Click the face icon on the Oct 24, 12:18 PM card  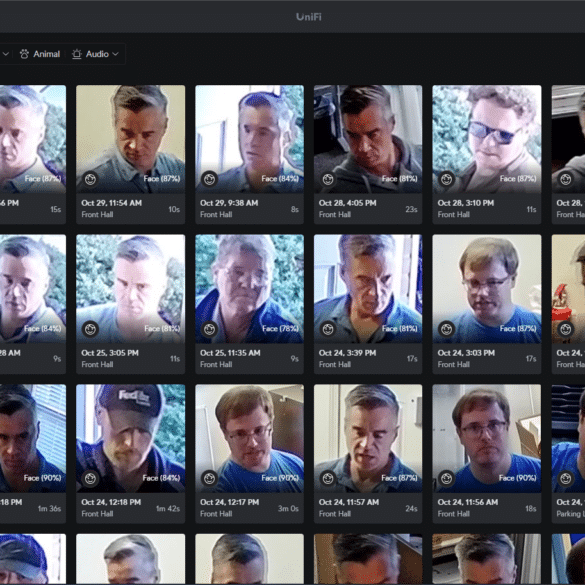coord(90,478)
